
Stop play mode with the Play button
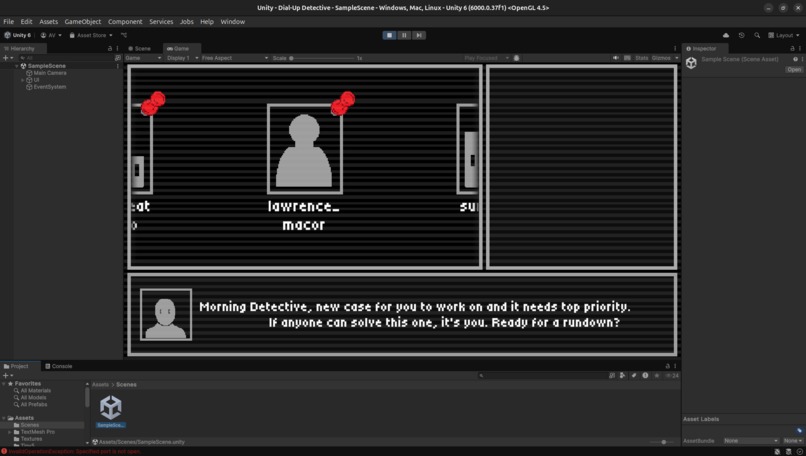pyautogui.click(x=389, y=35)
